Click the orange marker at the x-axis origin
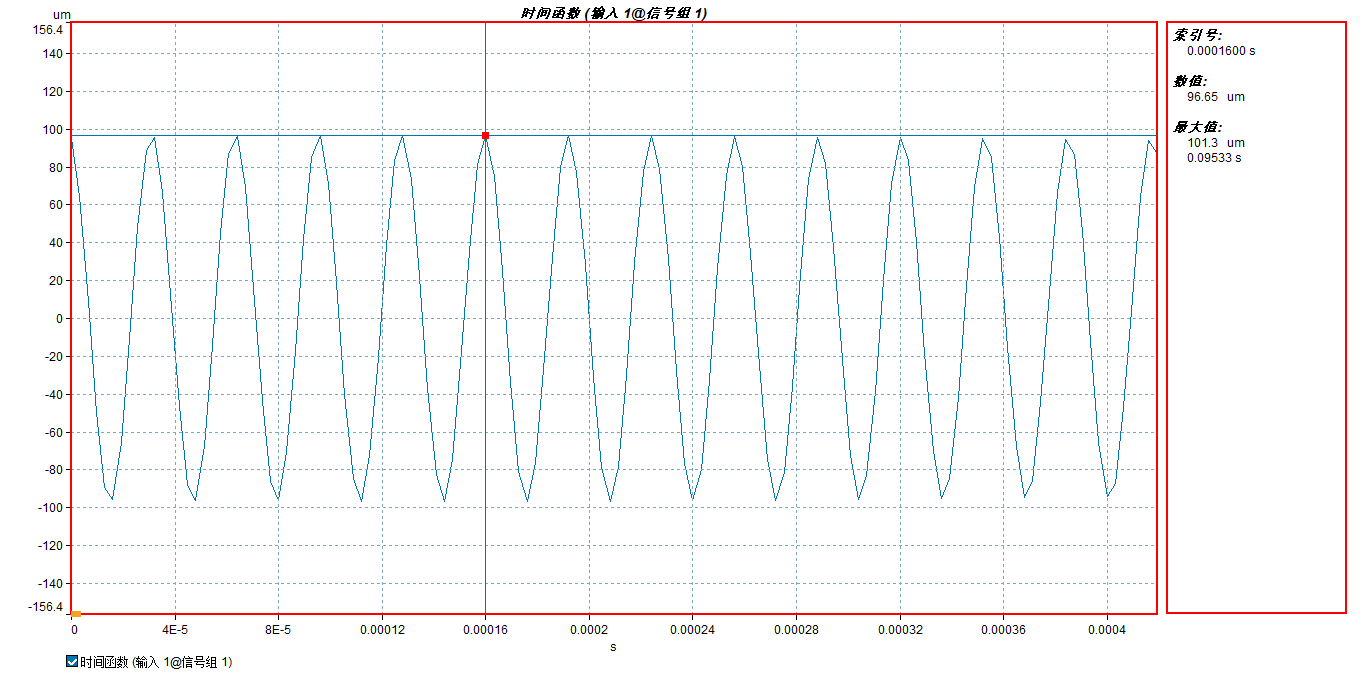Viewport: 1362px width, 678px height. coord(76,613)
